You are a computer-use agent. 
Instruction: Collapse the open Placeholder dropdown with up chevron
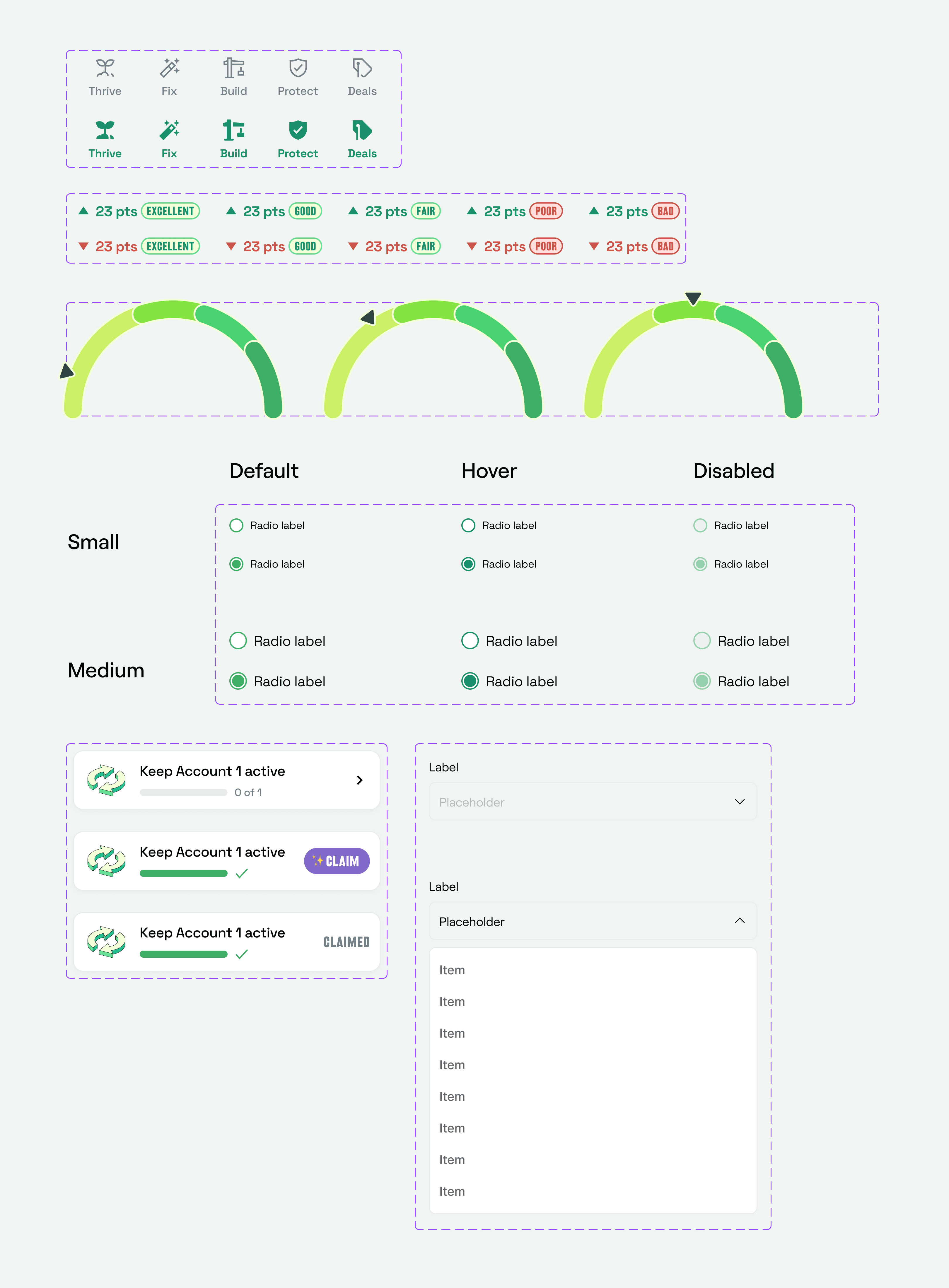point(739,921)
